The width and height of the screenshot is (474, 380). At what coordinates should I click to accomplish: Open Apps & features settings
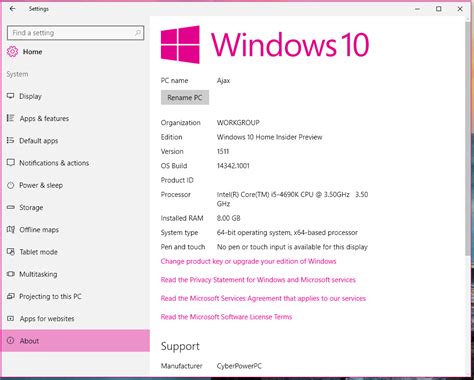75,118
